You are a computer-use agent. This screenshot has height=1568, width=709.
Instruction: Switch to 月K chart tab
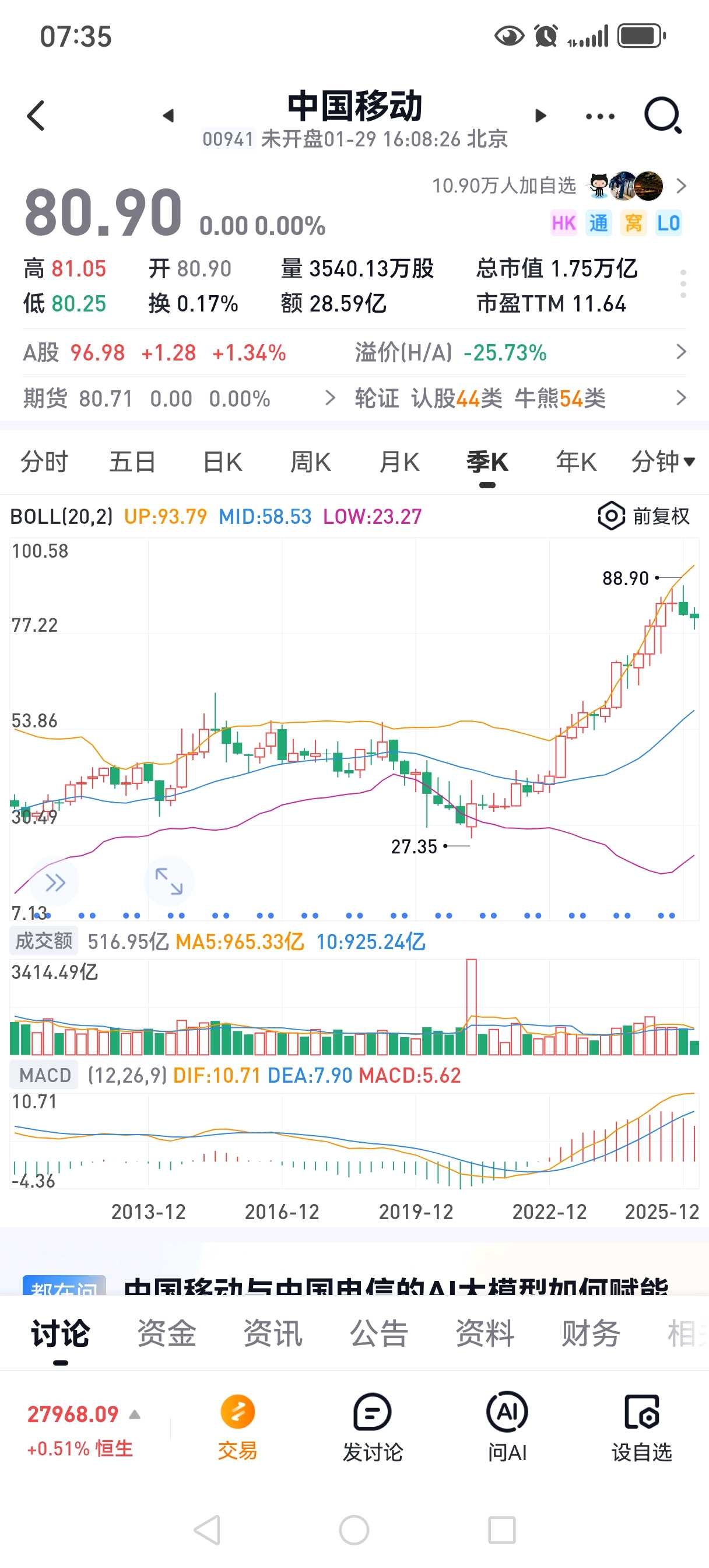click(399, 462)
